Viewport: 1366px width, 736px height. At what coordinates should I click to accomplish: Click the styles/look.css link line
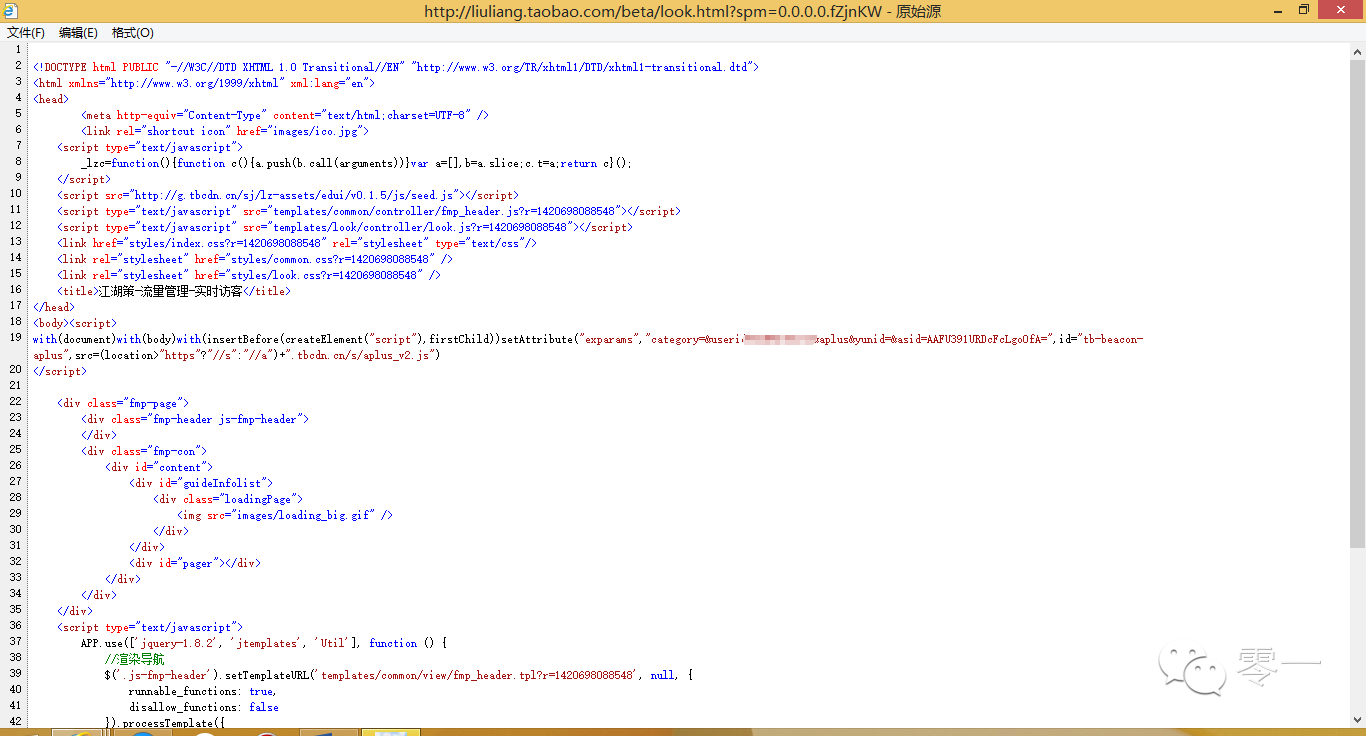point(249,275)
